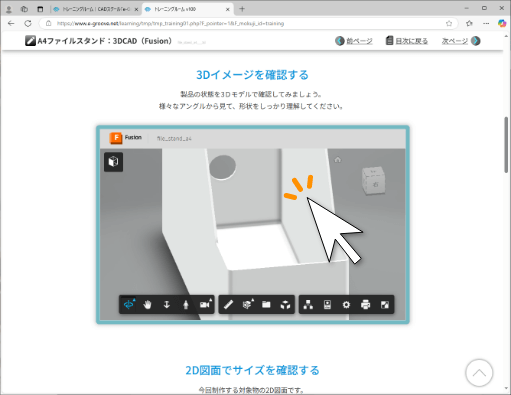Return to table of contents 目次に戻る
The image size is (511, 395).
click(411, 41)
